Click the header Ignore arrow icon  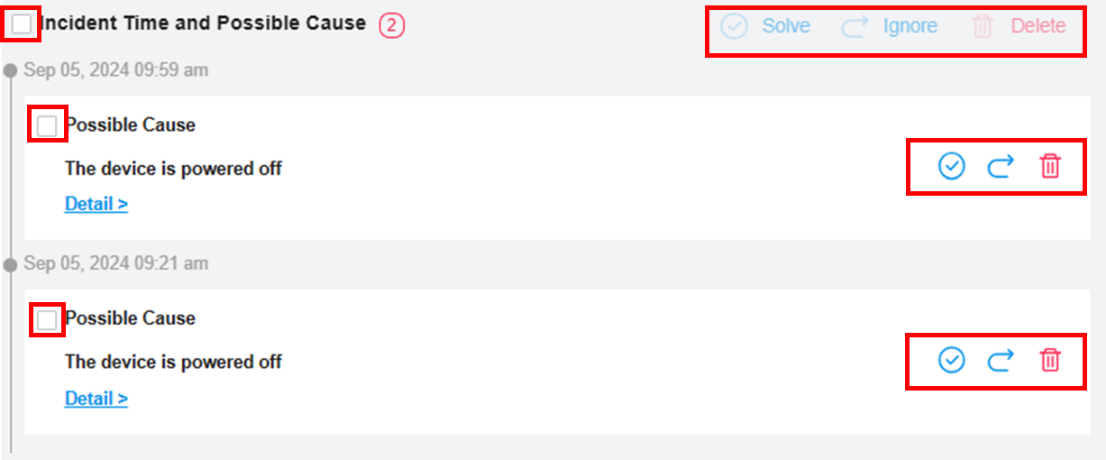pyautogui.click(x=854, y=27)
